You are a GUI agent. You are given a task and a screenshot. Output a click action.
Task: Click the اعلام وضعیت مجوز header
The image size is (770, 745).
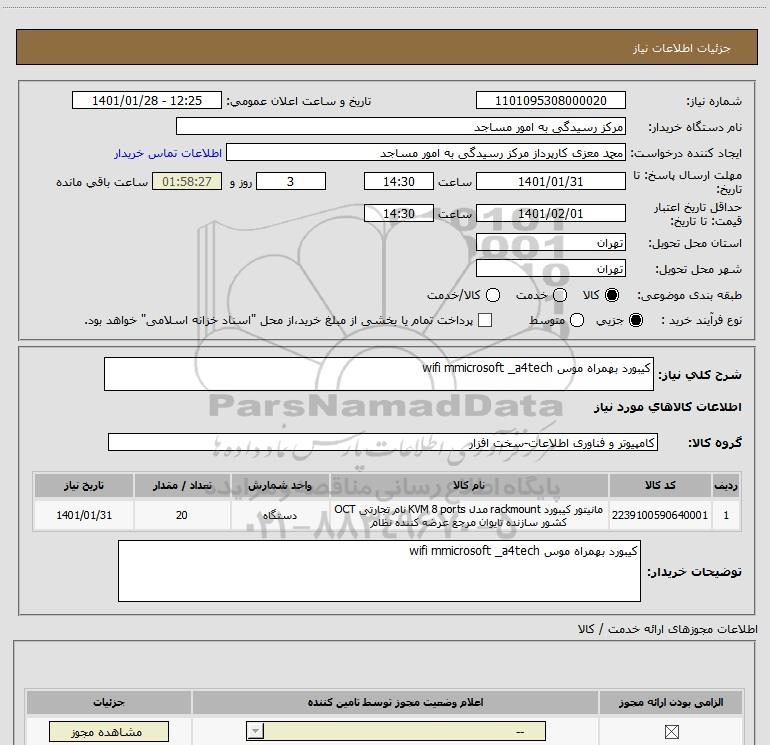[395, 702]
